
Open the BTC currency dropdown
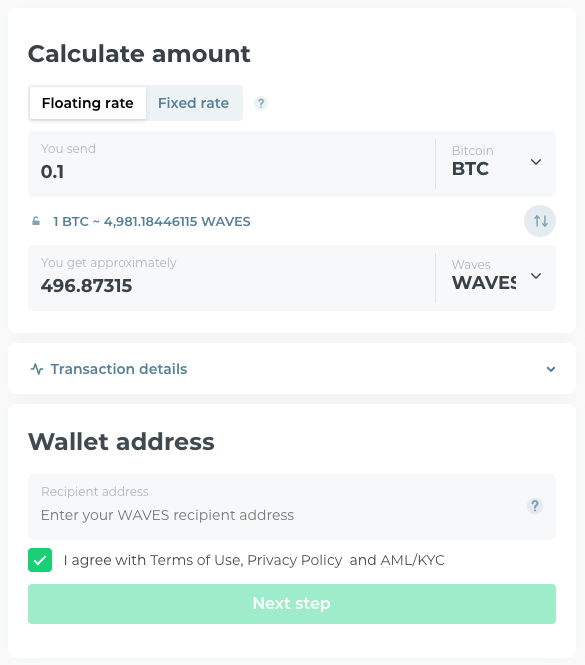pyautogui.click(x=496, y=164)
